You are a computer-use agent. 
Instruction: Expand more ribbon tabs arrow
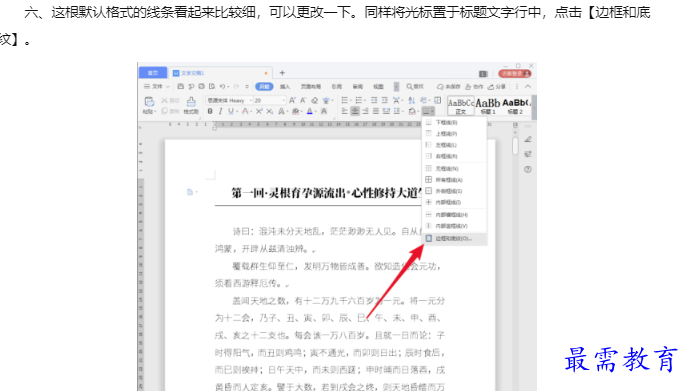coord(396,87)
